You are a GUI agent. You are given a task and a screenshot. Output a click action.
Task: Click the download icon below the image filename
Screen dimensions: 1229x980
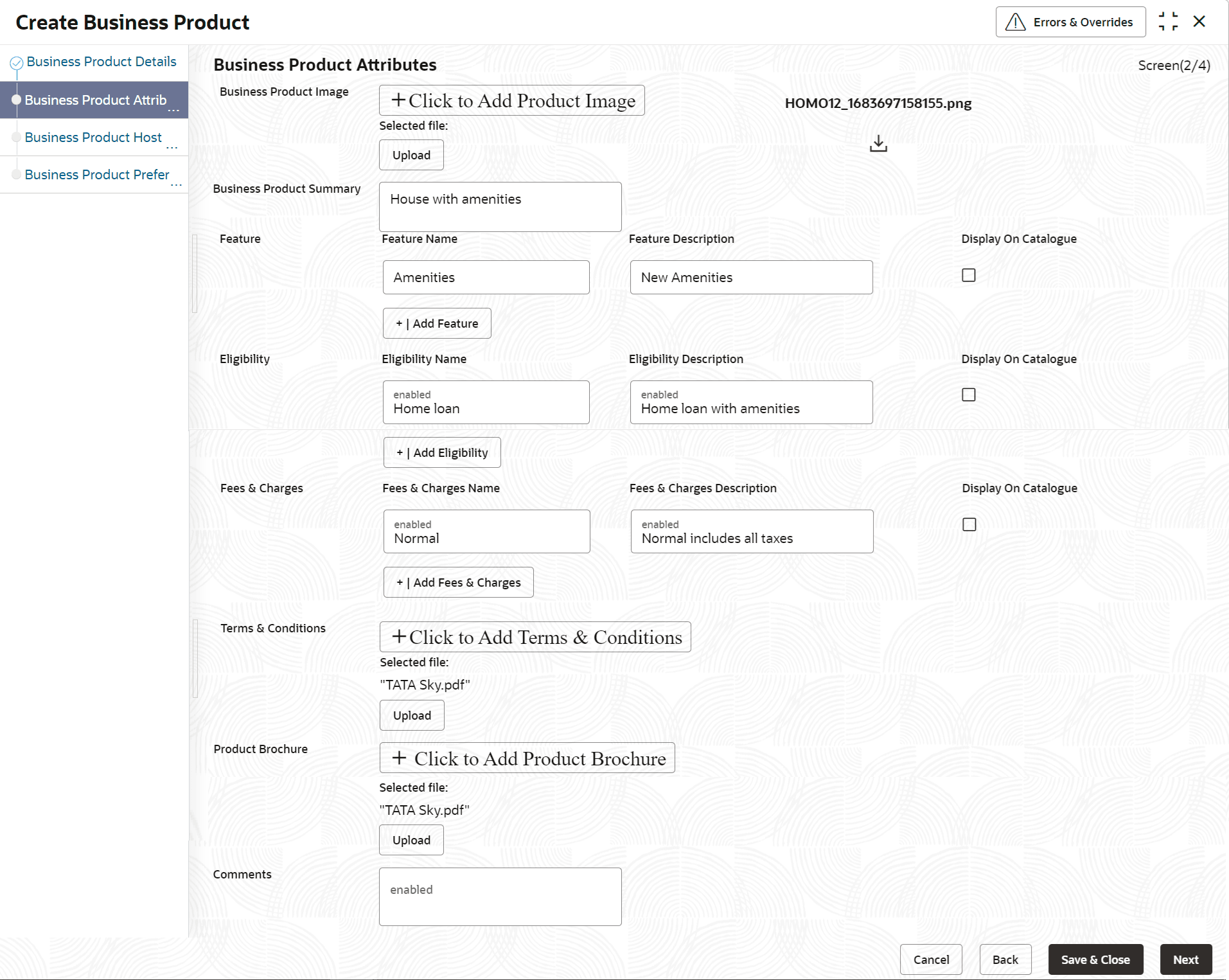878,144
